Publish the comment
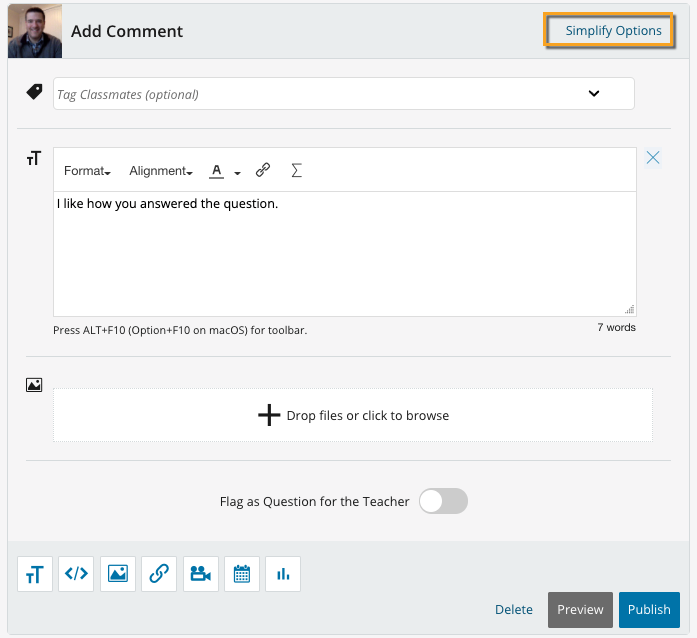 tap(649, 609)
